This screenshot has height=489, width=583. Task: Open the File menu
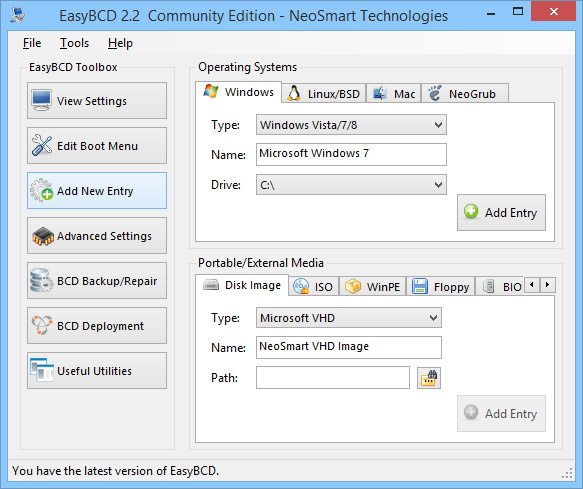click(32, 43)
